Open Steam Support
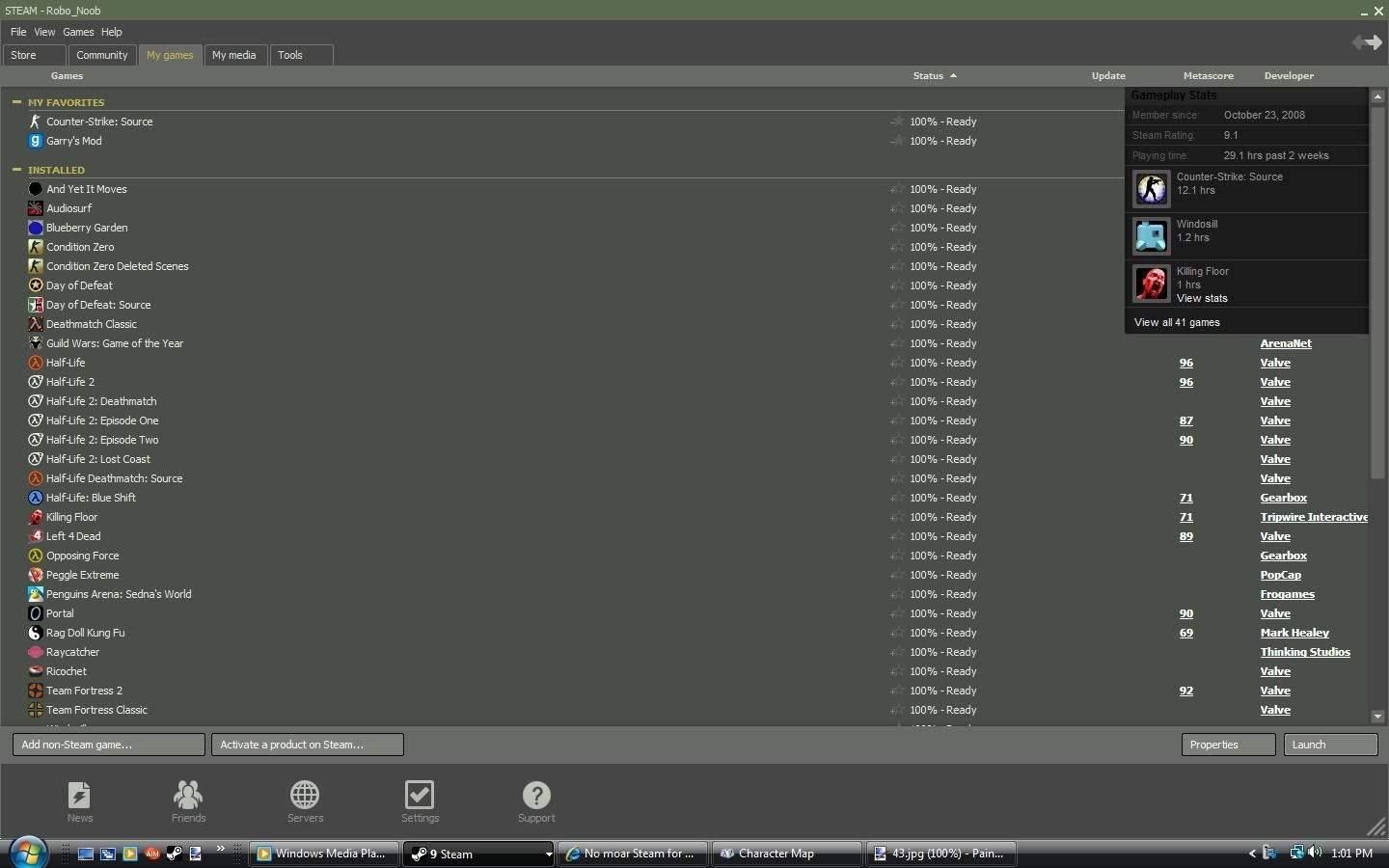This screenshot has width=1389, height=868. coord(536,802)
